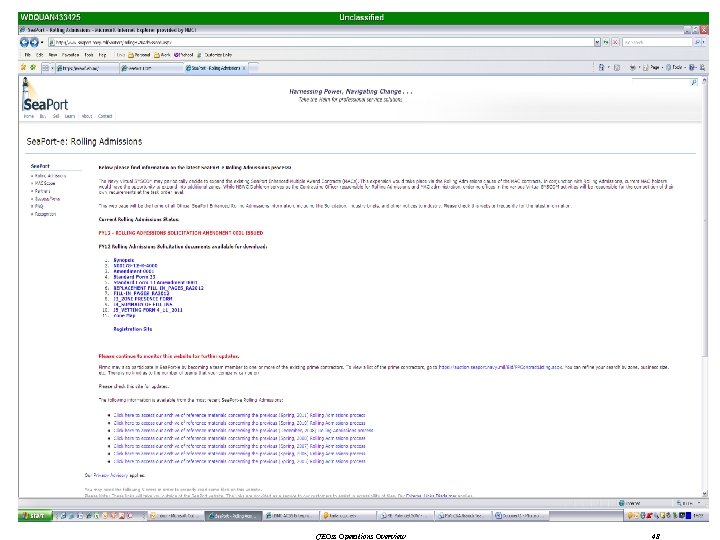Image resolution: width=720 pixels, height=540 pixels.
Task: Open the site Home navigation link
Action: tap(28, 116)
